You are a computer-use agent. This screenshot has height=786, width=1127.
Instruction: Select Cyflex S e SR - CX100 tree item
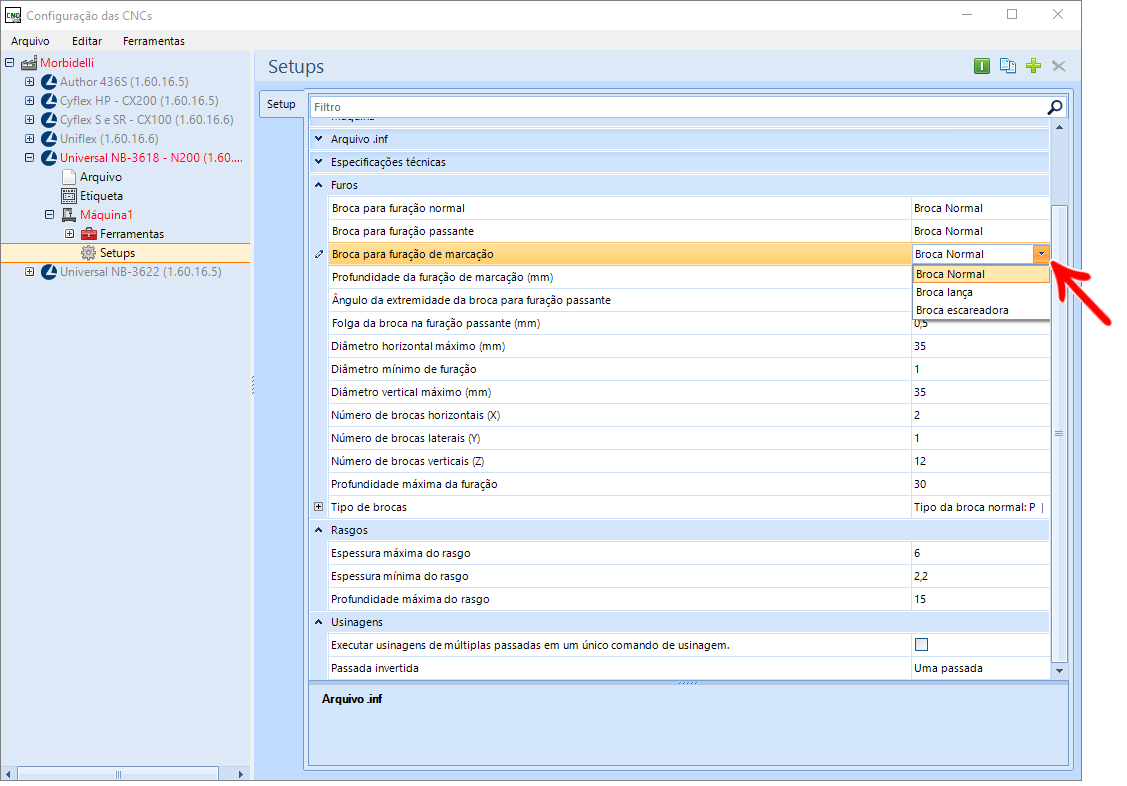[147, 120]
